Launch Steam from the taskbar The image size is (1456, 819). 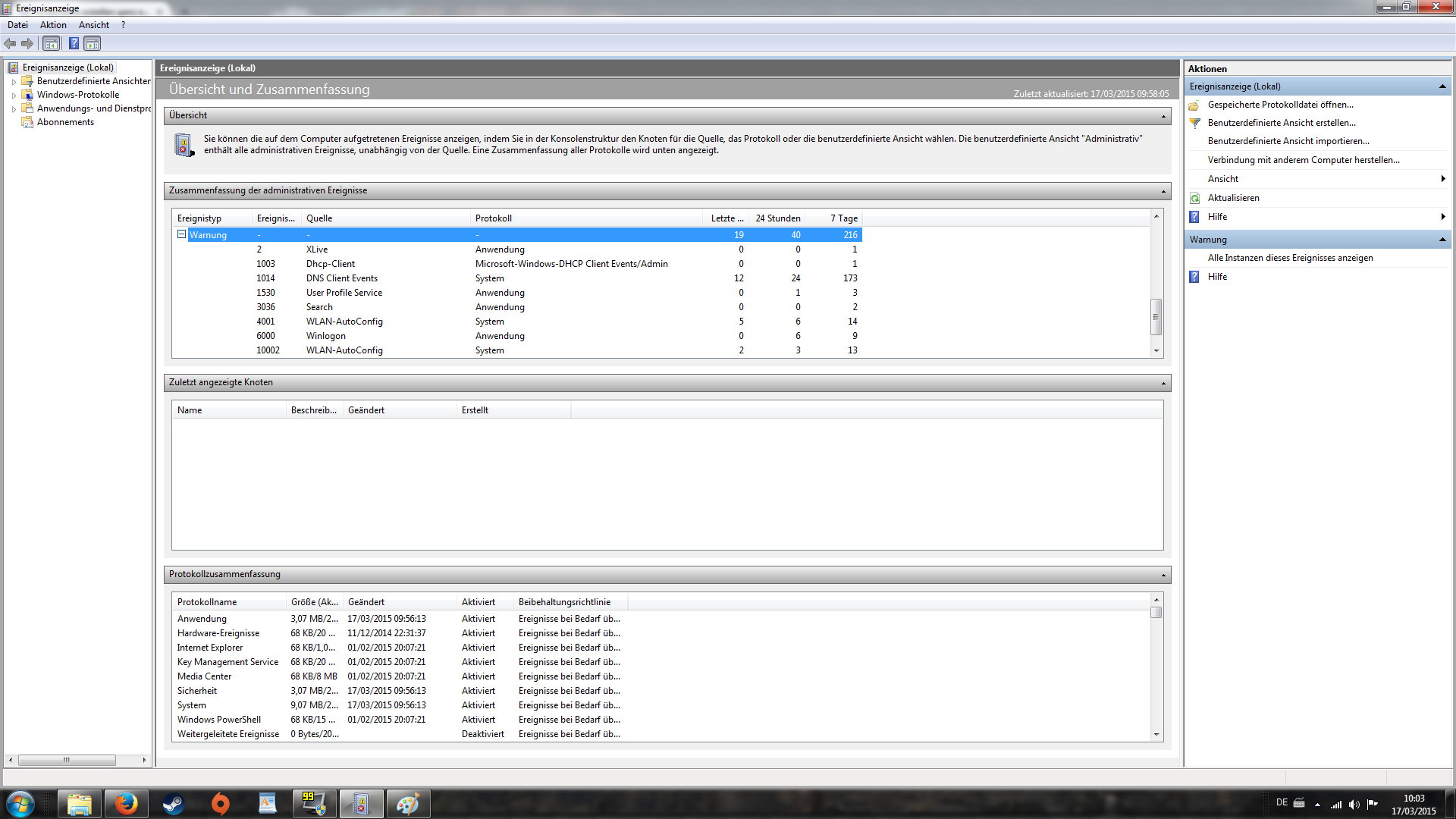tap(173, 803)
